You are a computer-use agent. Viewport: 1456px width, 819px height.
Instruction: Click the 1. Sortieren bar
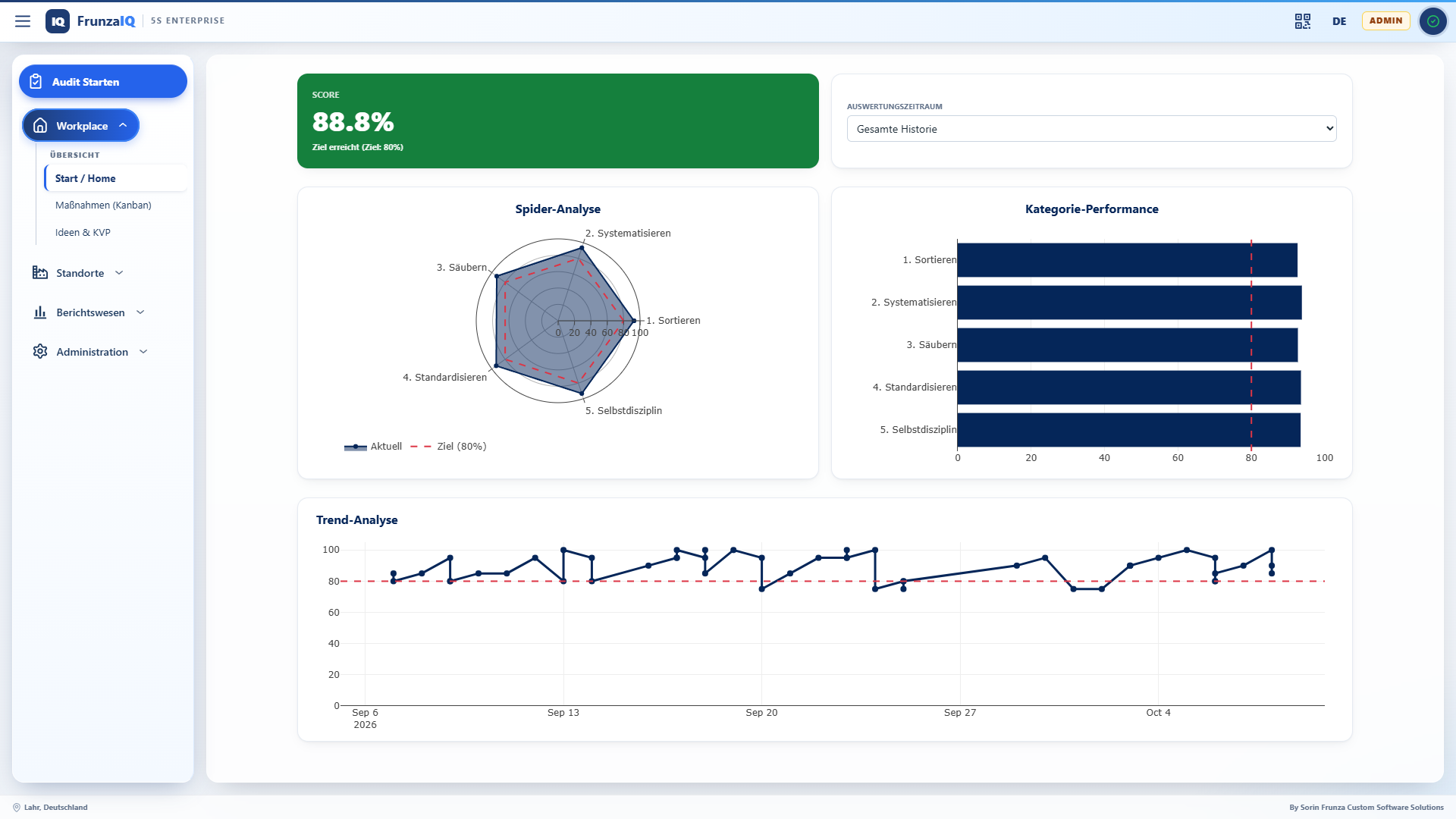(1127, 260)
